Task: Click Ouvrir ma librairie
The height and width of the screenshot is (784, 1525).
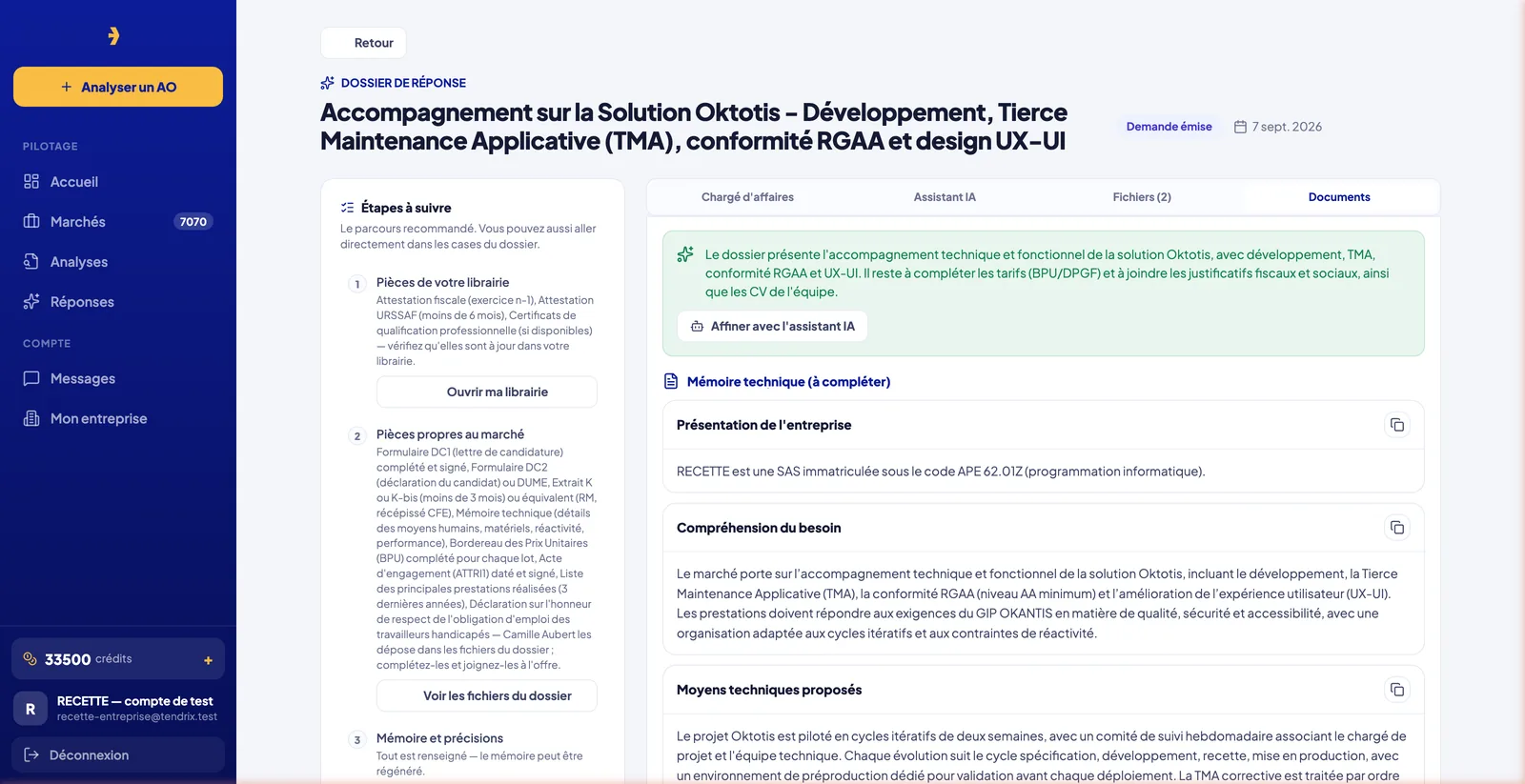Action: pyautogui.click(x=487, y=392)
